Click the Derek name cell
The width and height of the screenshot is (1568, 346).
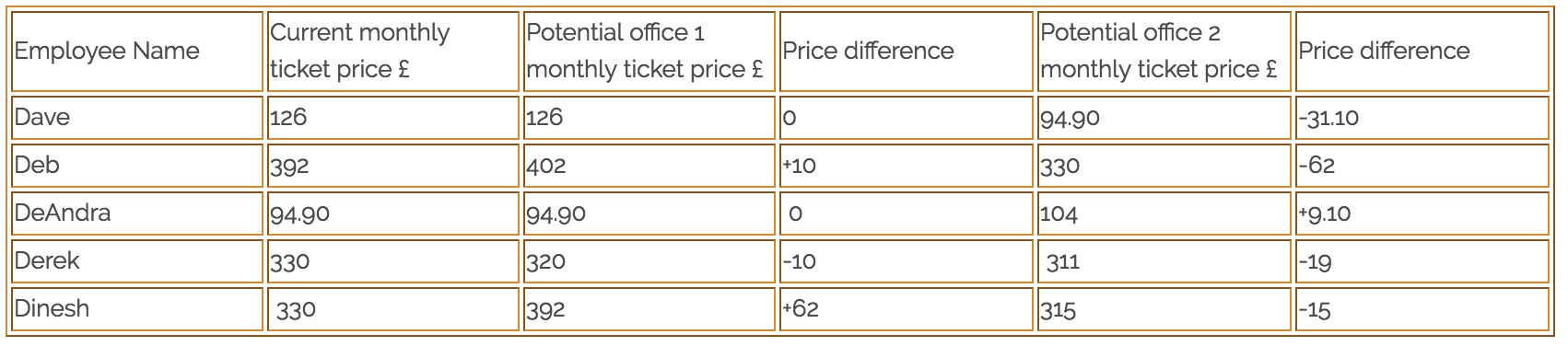tap(137, 261)
